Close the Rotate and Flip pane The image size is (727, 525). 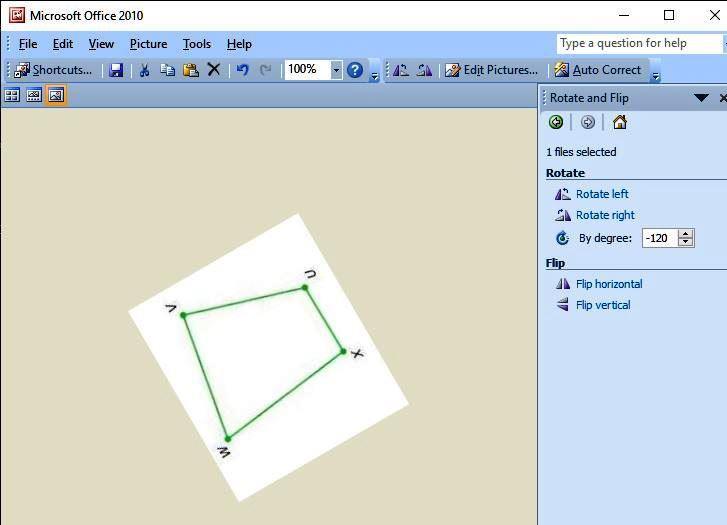coord(722,98)
